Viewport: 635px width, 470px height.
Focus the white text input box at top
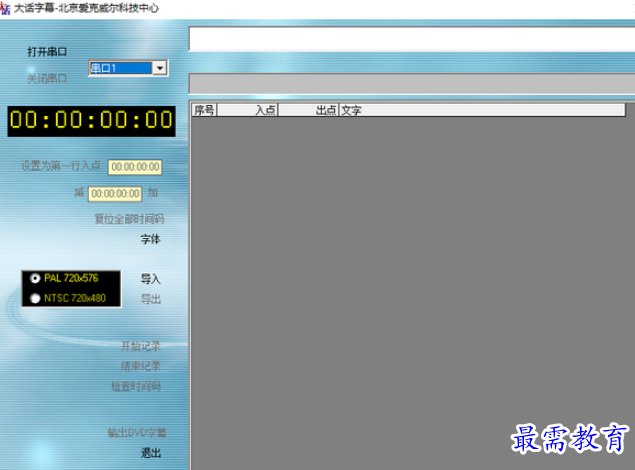[x=412, y=39]
